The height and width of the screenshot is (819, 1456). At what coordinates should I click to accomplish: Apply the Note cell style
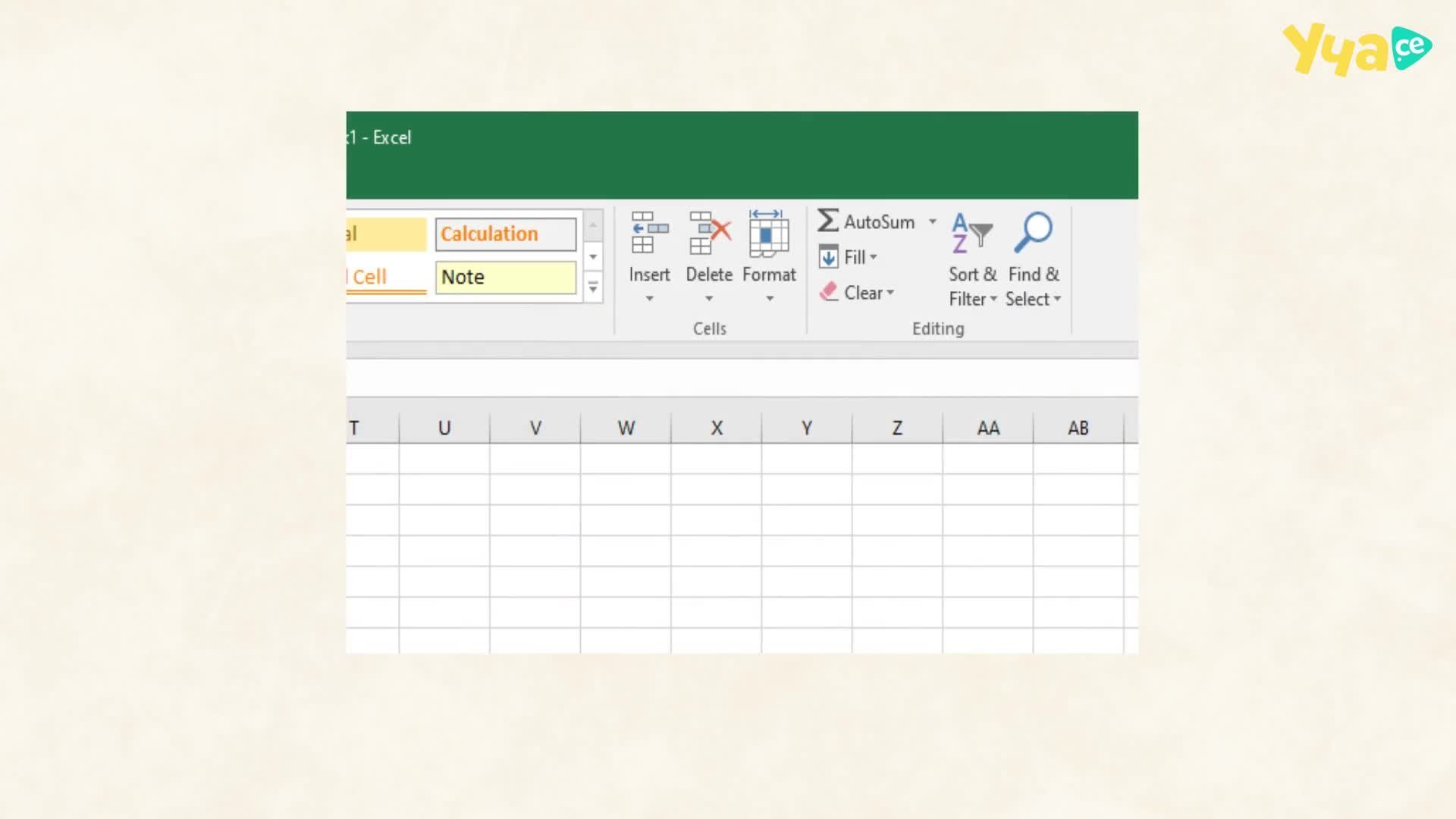(506, 277)
